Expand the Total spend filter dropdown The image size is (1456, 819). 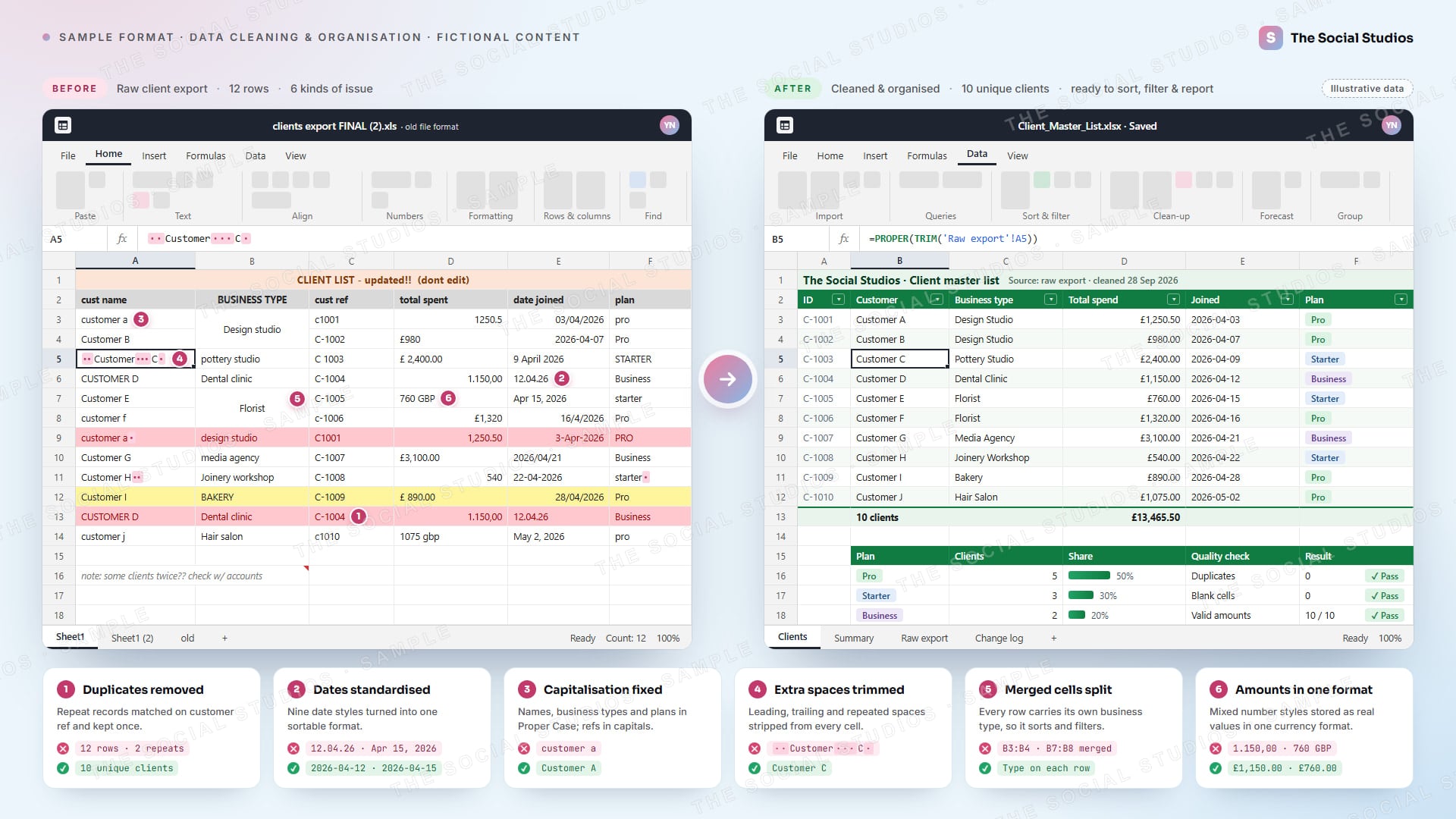pyautogui.click(x=1173, y=300)
